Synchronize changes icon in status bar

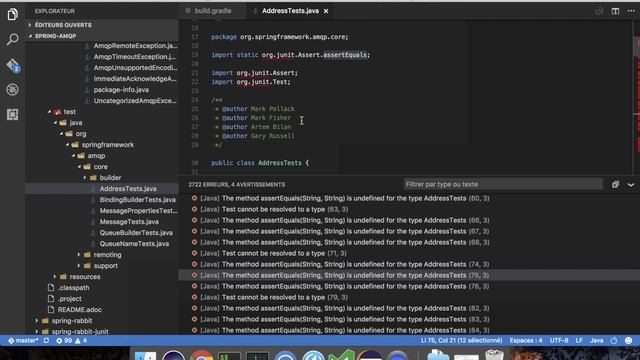click(x=47, y=340)
